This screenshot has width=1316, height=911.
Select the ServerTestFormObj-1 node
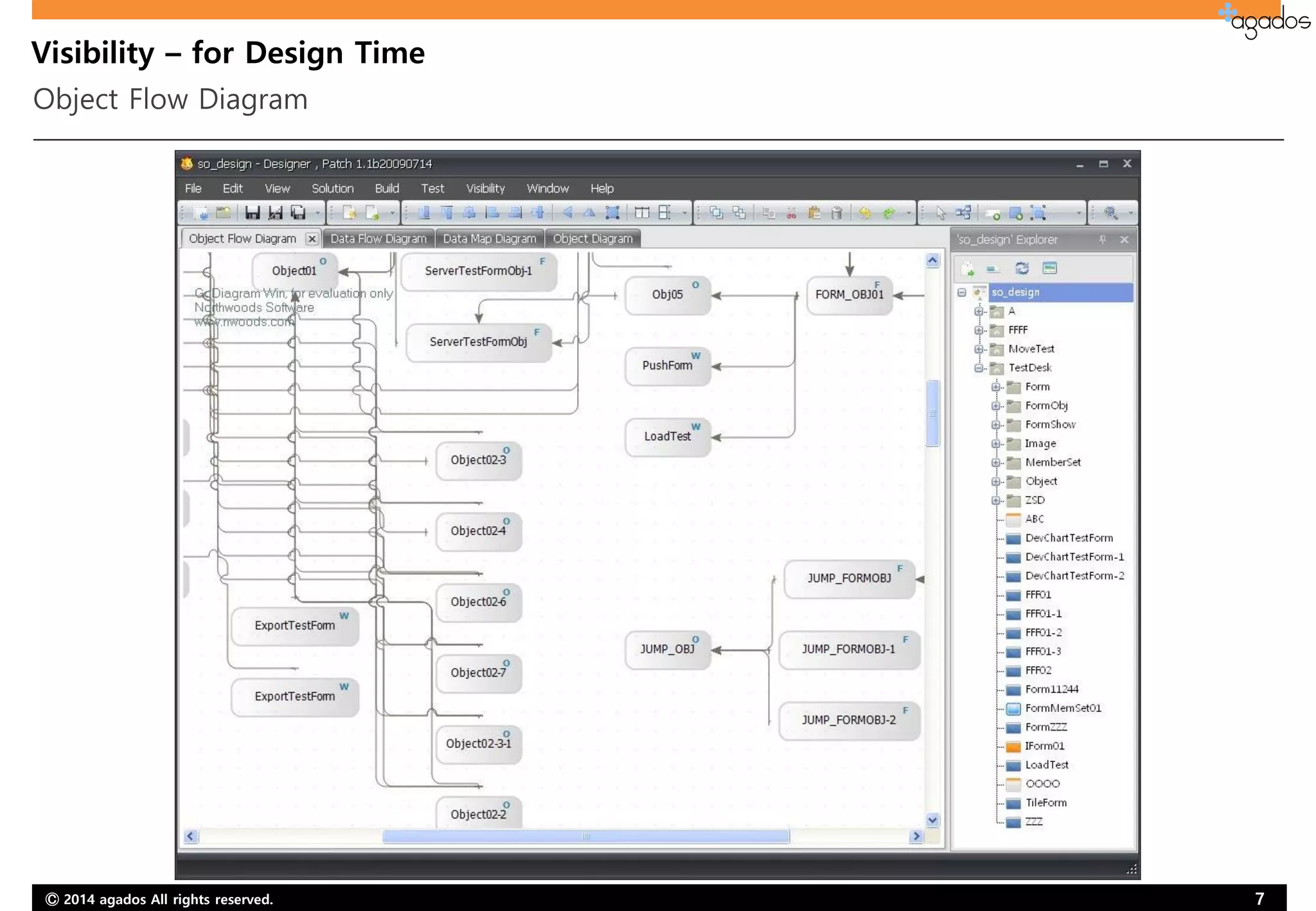479,271
